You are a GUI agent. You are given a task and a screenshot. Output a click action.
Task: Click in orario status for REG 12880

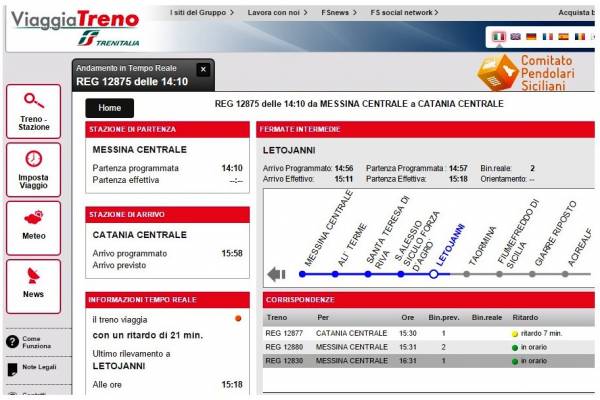[530, 347]
